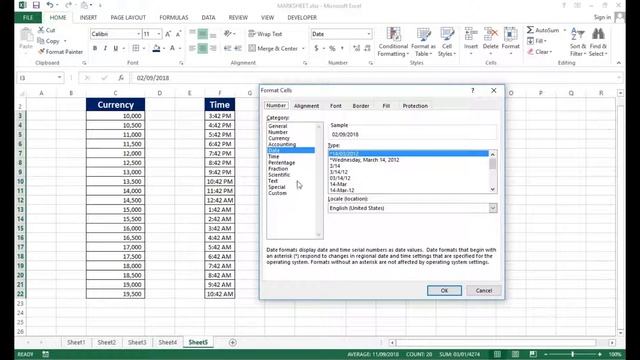Open the Clear eraser menu
The image size is (640, 360).
coord(540,52)
